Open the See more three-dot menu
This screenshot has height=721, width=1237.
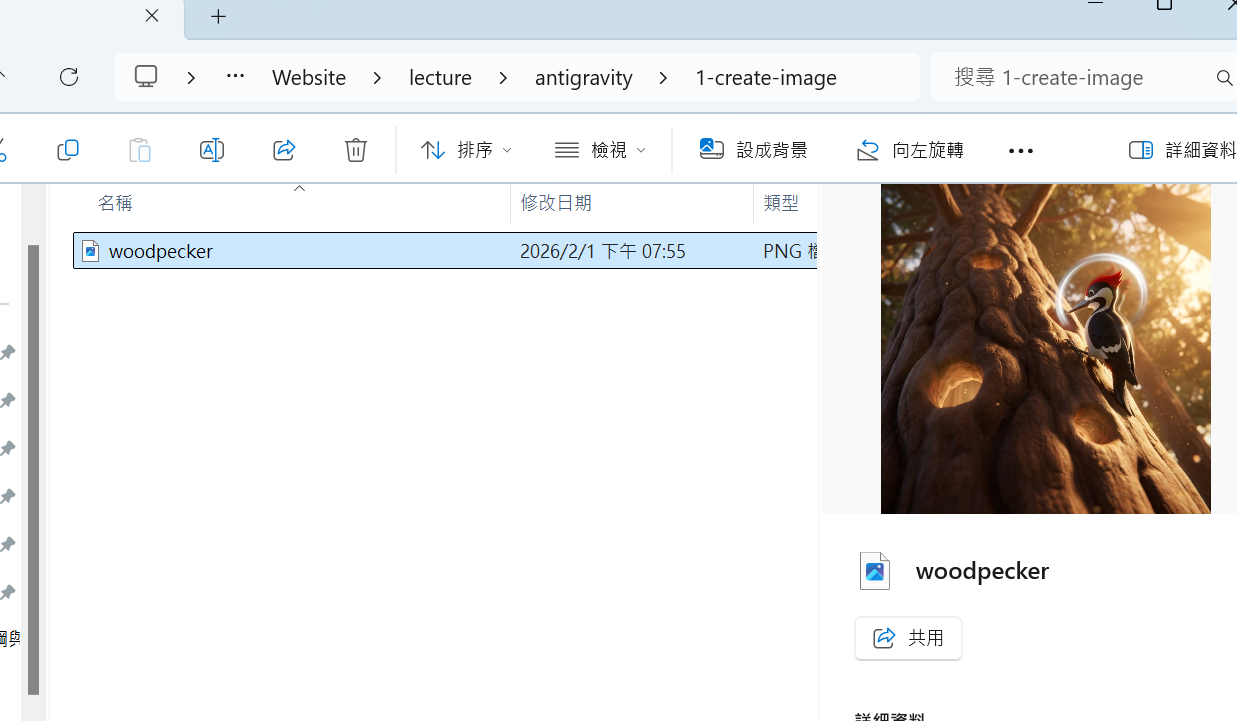pos(1020,151)
